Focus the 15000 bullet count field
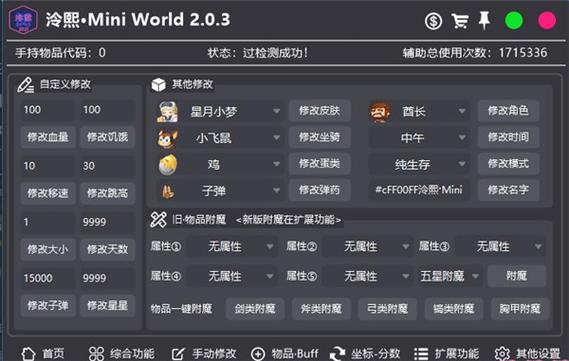Viewport: 569px width, 361px height. [48, 278]
